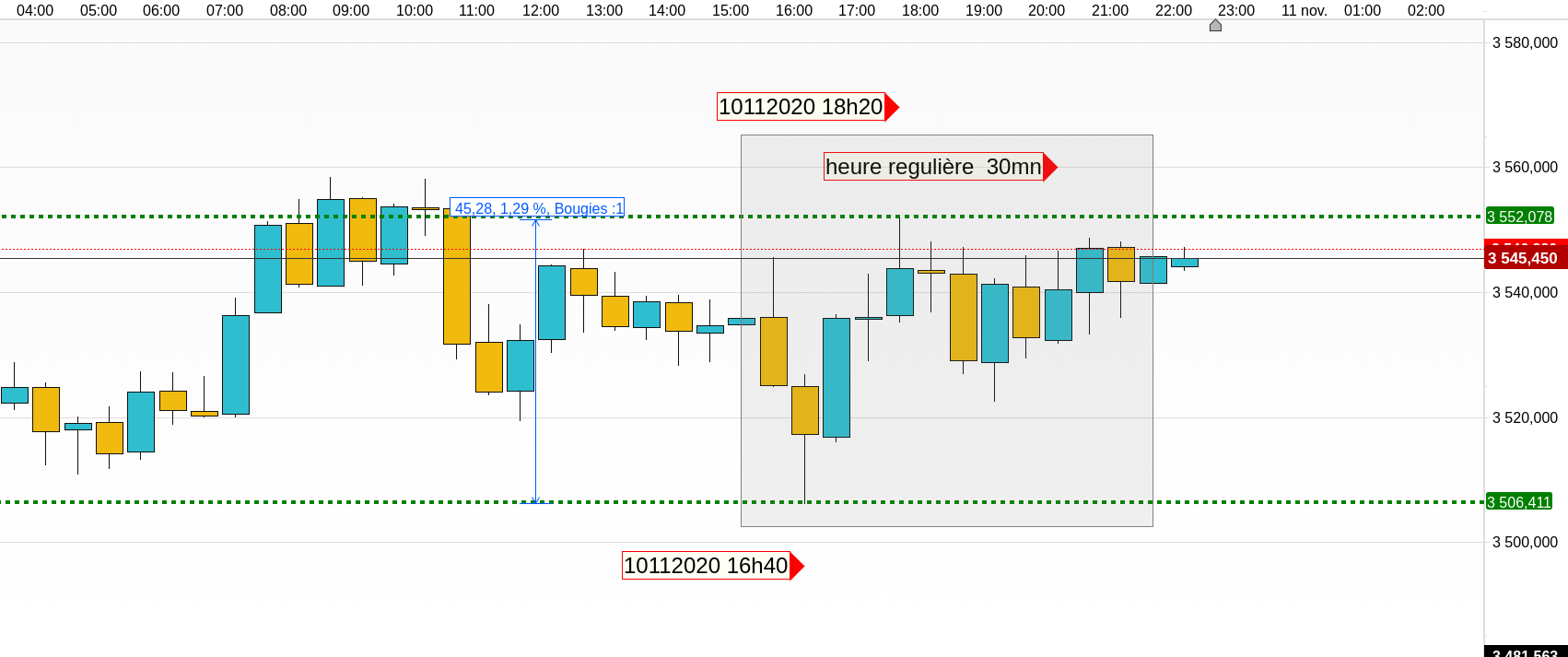Click the 16:00 time axis label
Image resolution: width=1568 pixels, height=657 pixels.
794,10
